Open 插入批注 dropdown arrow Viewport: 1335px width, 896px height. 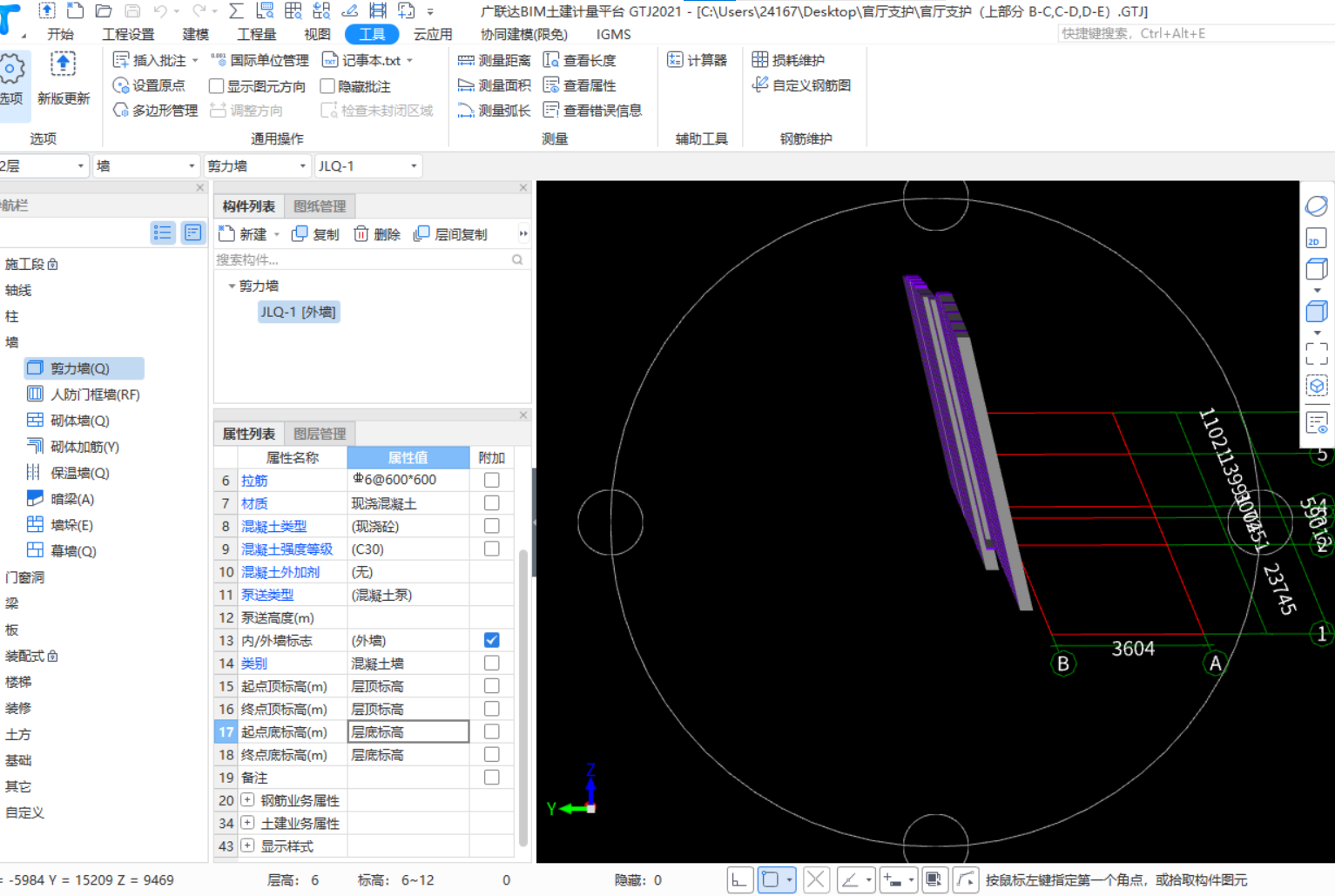click(195, 60)
